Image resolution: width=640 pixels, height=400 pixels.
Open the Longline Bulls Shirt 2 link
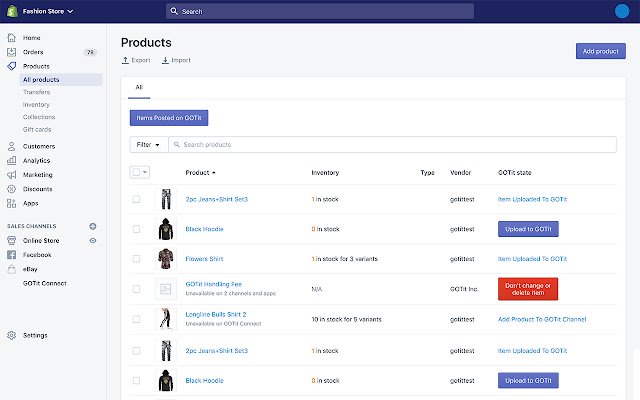coord(216,314)
